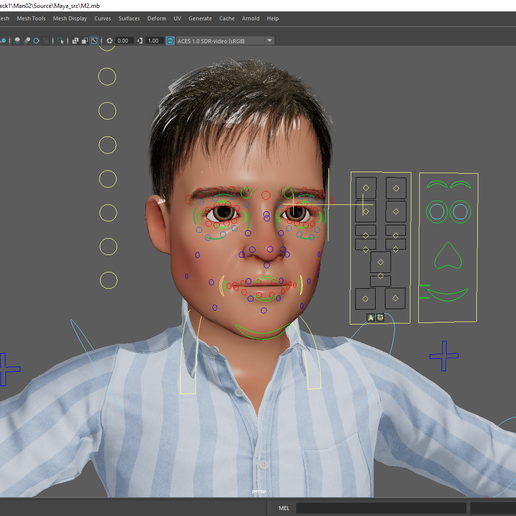Click the exposure icon next to 0.00

click(109, 41)
